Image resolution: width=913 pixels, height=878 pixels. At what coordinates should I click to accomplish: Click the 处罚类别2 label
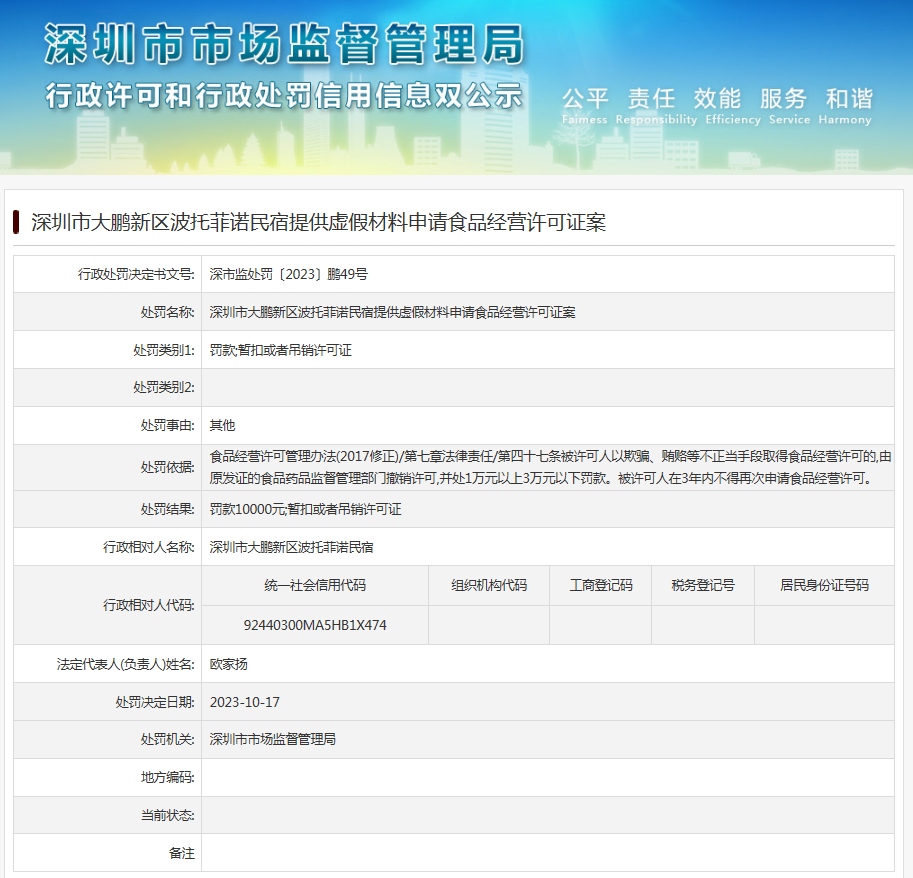click(x=164, y=387)
